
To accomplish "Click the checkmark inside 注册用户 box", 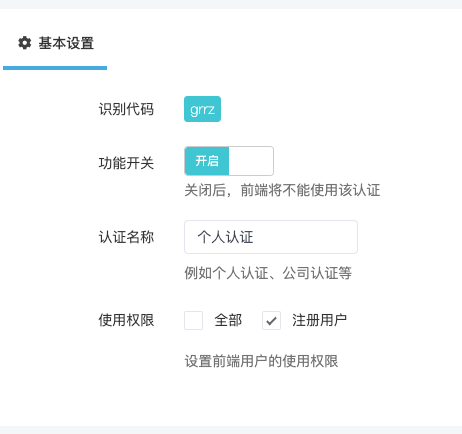I will 271,321.
